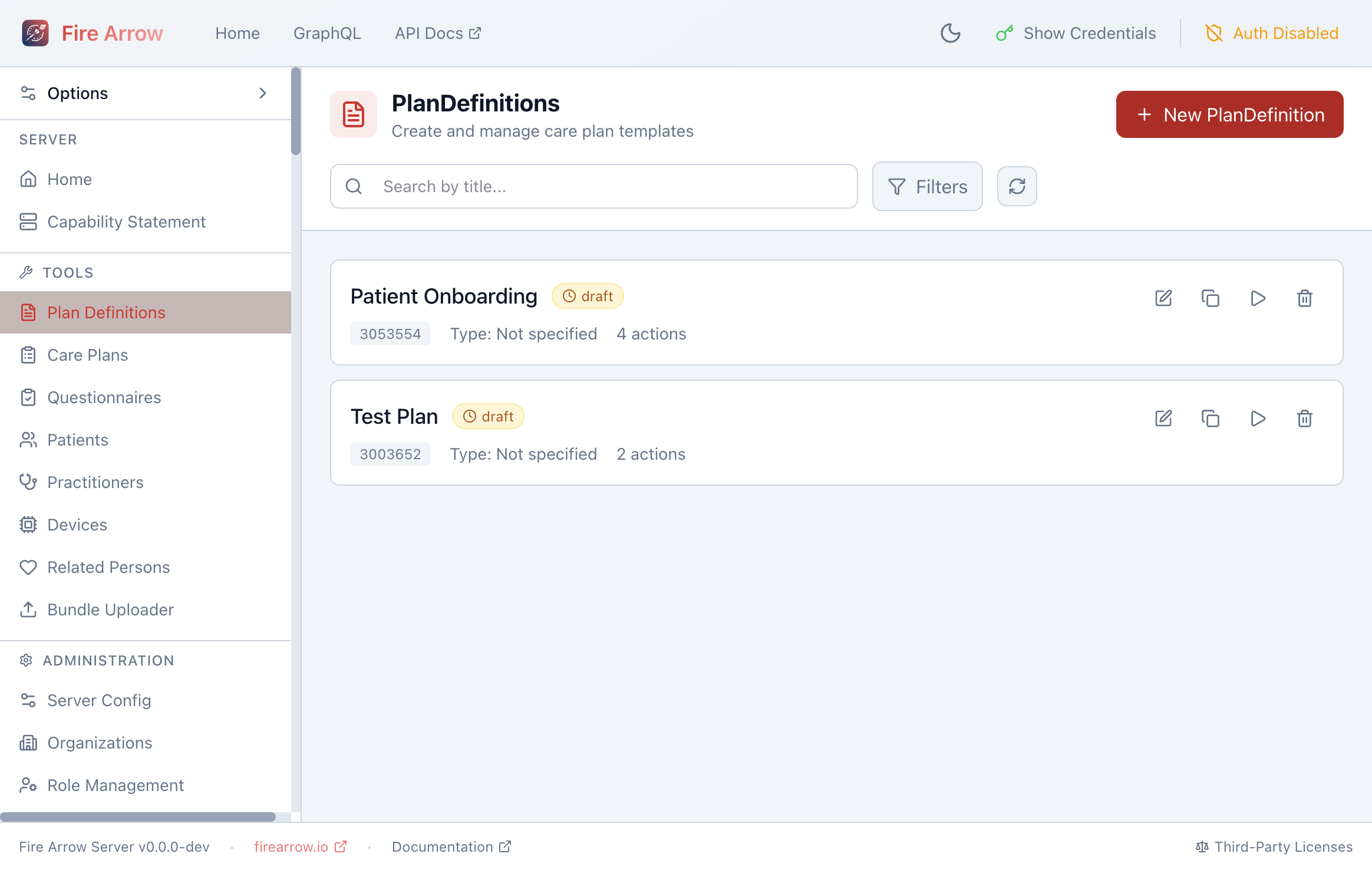Viewport: 1372px width, 870px height.
Task: Expand the Options panel chevron
Action: tap(263, 93)
